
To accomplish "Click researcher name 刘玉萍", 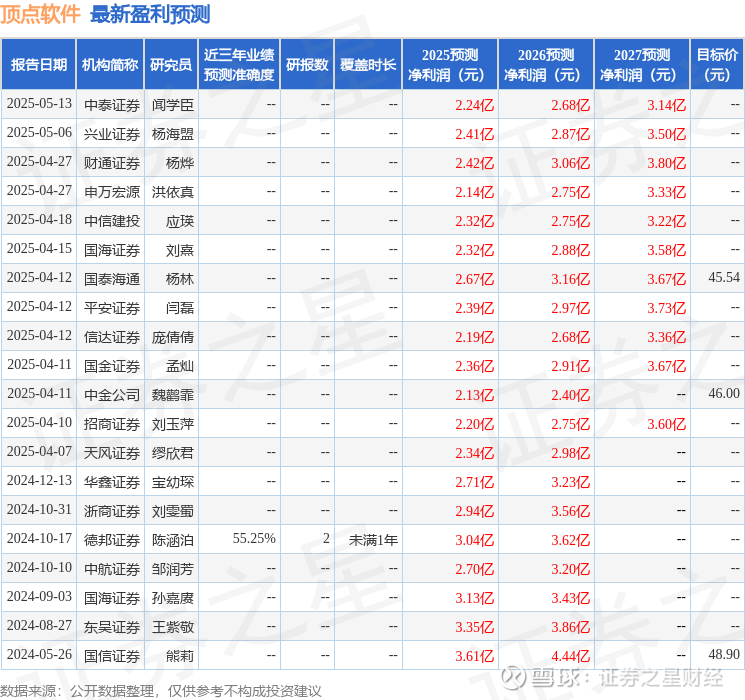I will click(x=173, y=424).
